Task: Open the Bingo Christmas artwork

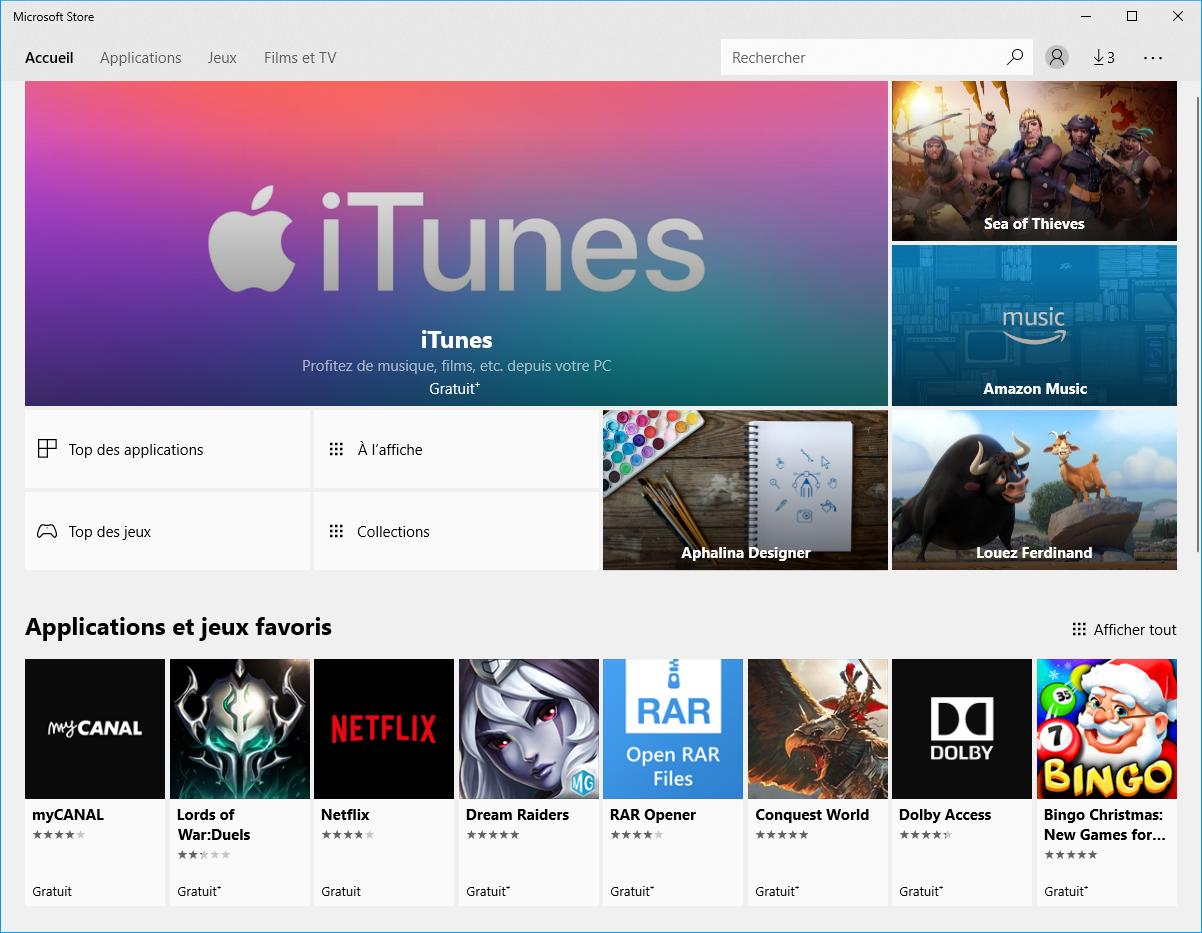Action: [1107, 729]
